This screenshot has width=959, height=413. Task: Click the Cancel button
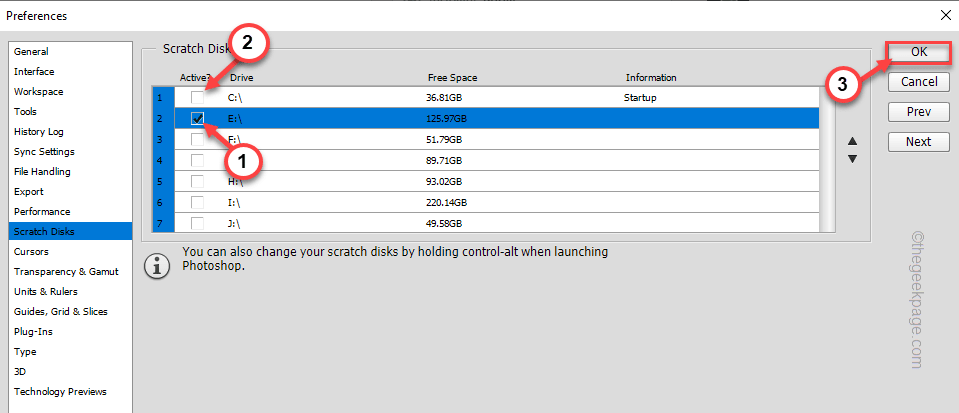tap(918, 81)
